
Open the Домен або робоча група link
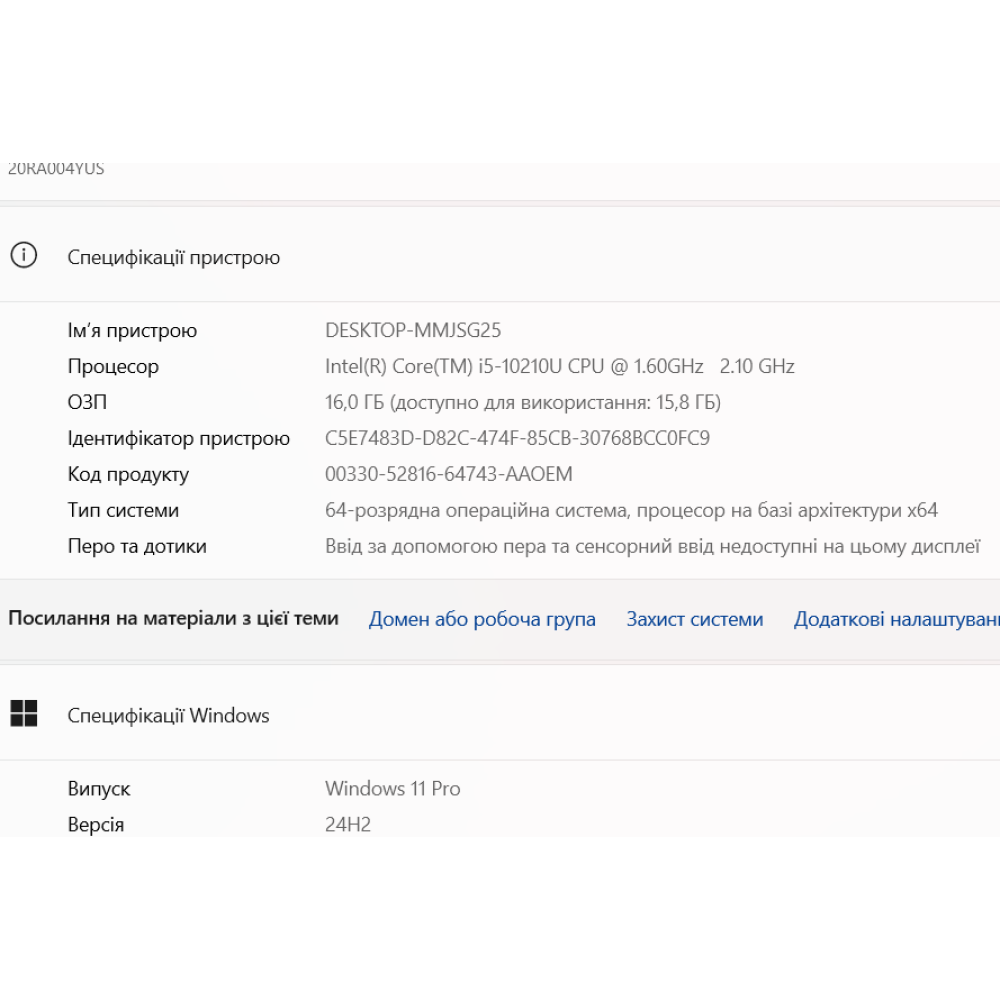[x=482, y=619]
